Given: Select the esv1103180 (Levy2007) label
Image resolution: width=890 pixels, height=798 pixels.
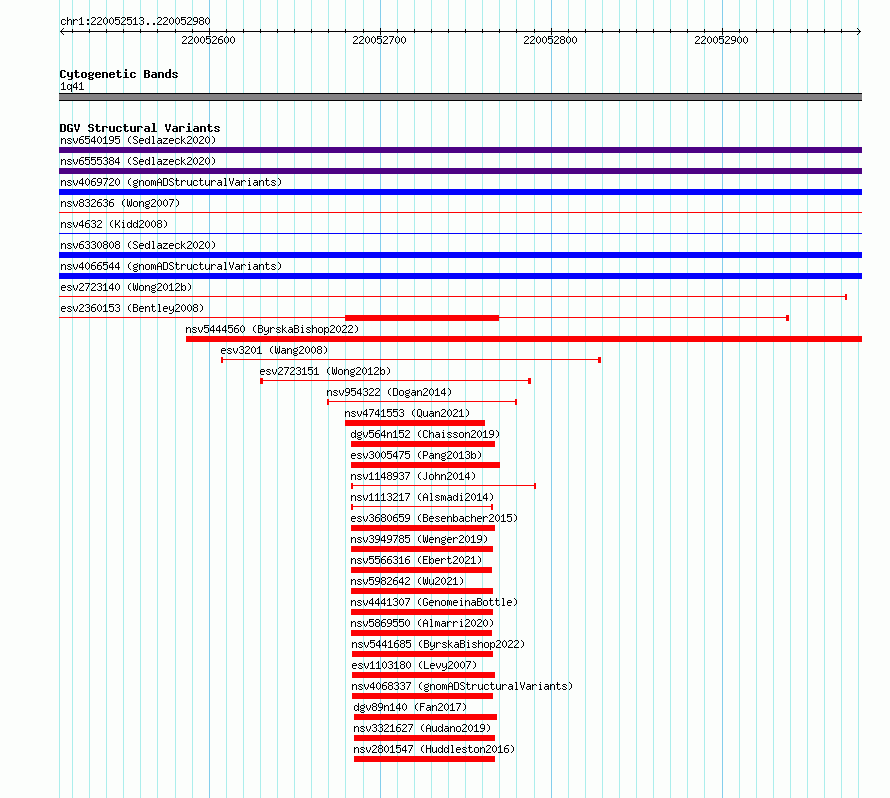Looking at the screenshot, I should pos(414,665).
